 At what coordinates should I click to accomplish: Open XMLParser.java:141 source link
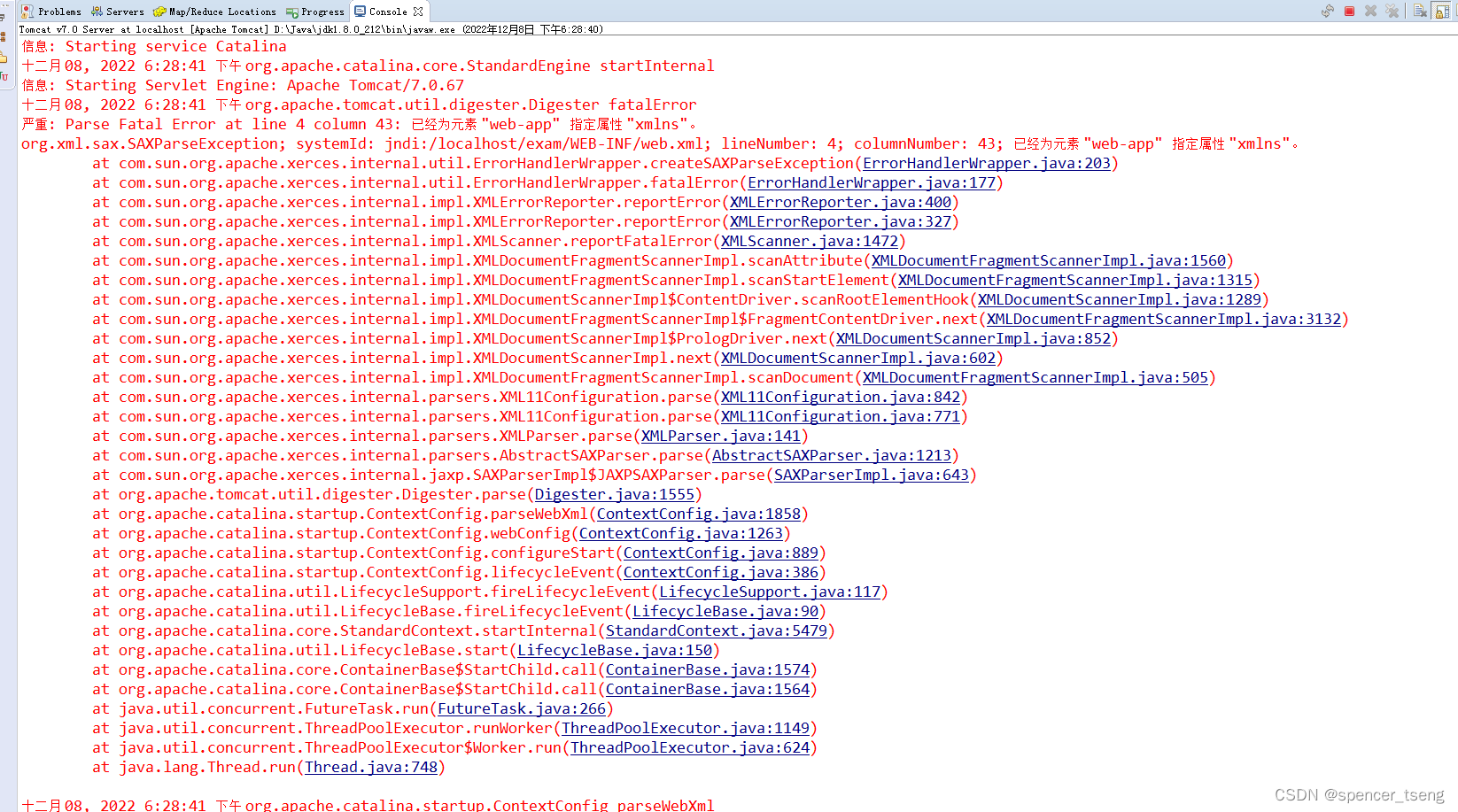pos(720,436)
